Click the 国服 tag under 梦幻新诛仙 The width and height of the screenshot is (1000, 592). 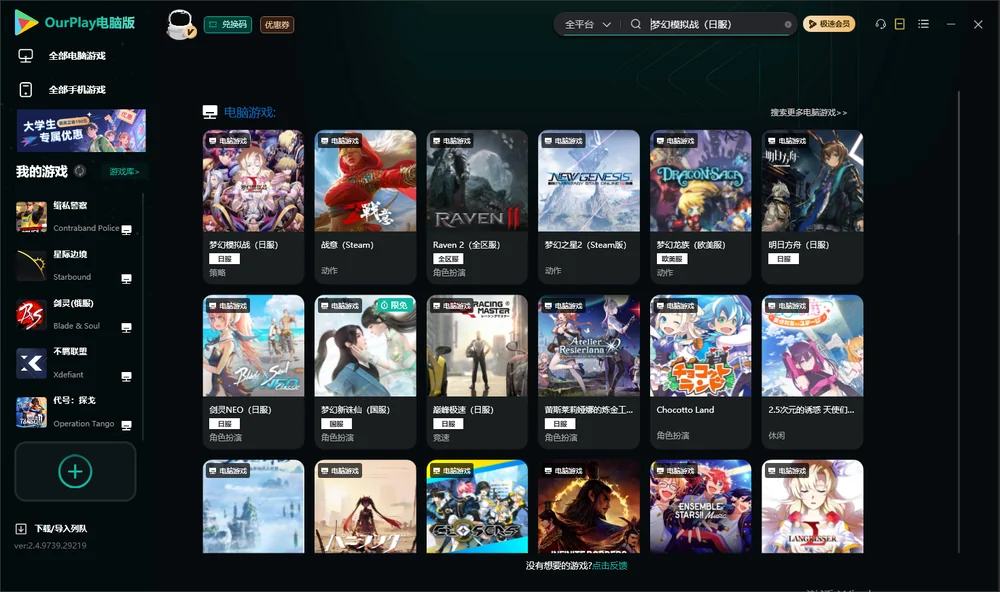tap(337, 424)
